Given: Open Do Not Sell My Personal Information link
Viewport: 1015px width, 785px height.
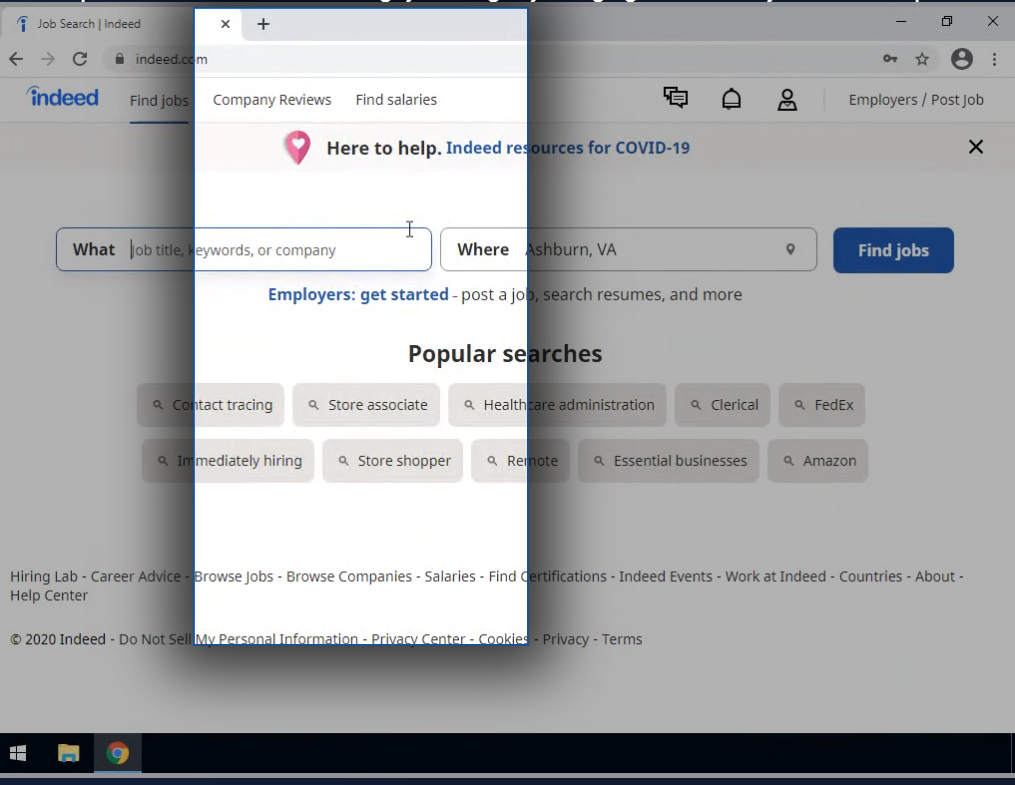Looking at the screenshot, I should pos(238,639).
